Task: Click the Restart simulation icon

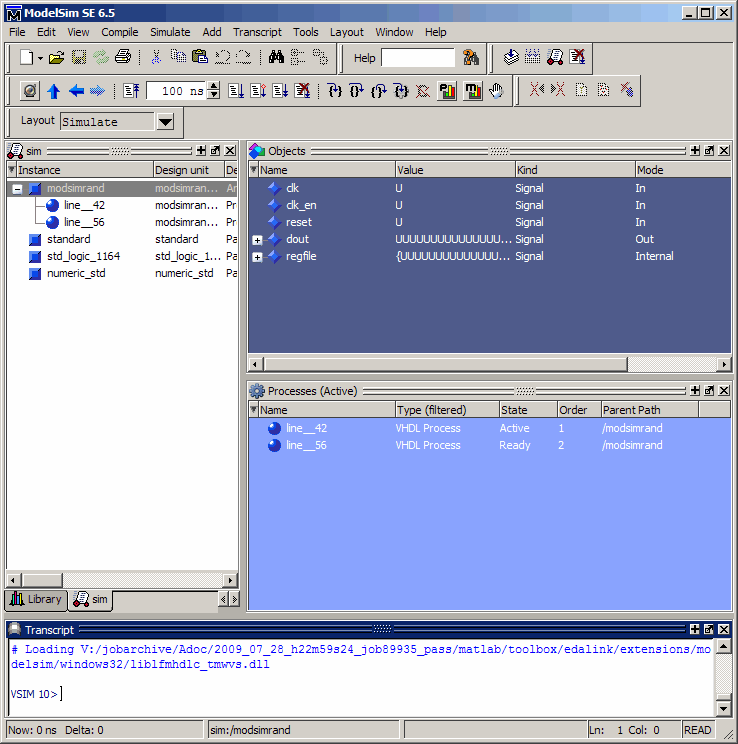Action: (x=131, y=91)
